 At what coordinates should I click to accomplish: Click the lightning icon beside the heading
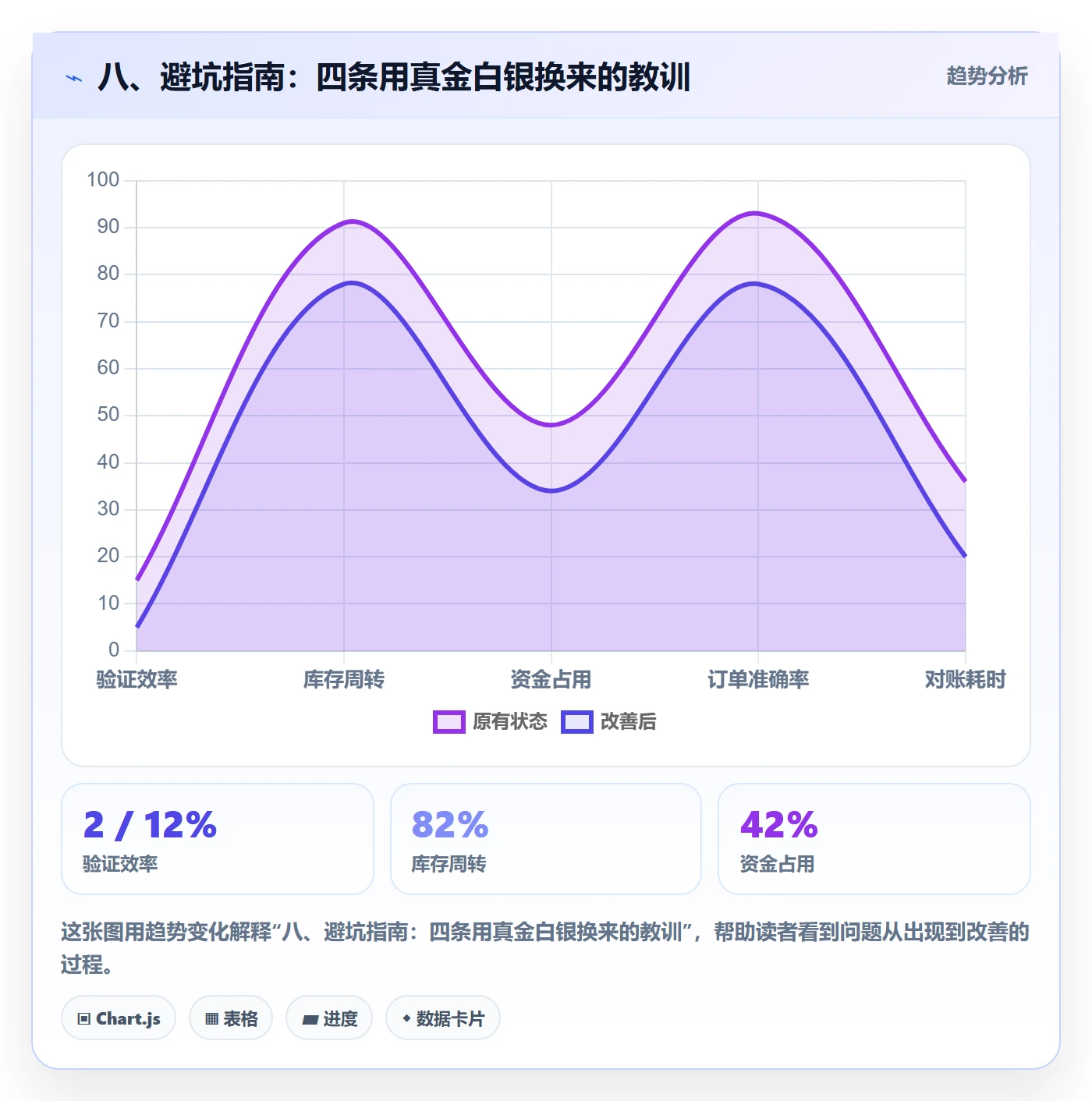(74, 78)
